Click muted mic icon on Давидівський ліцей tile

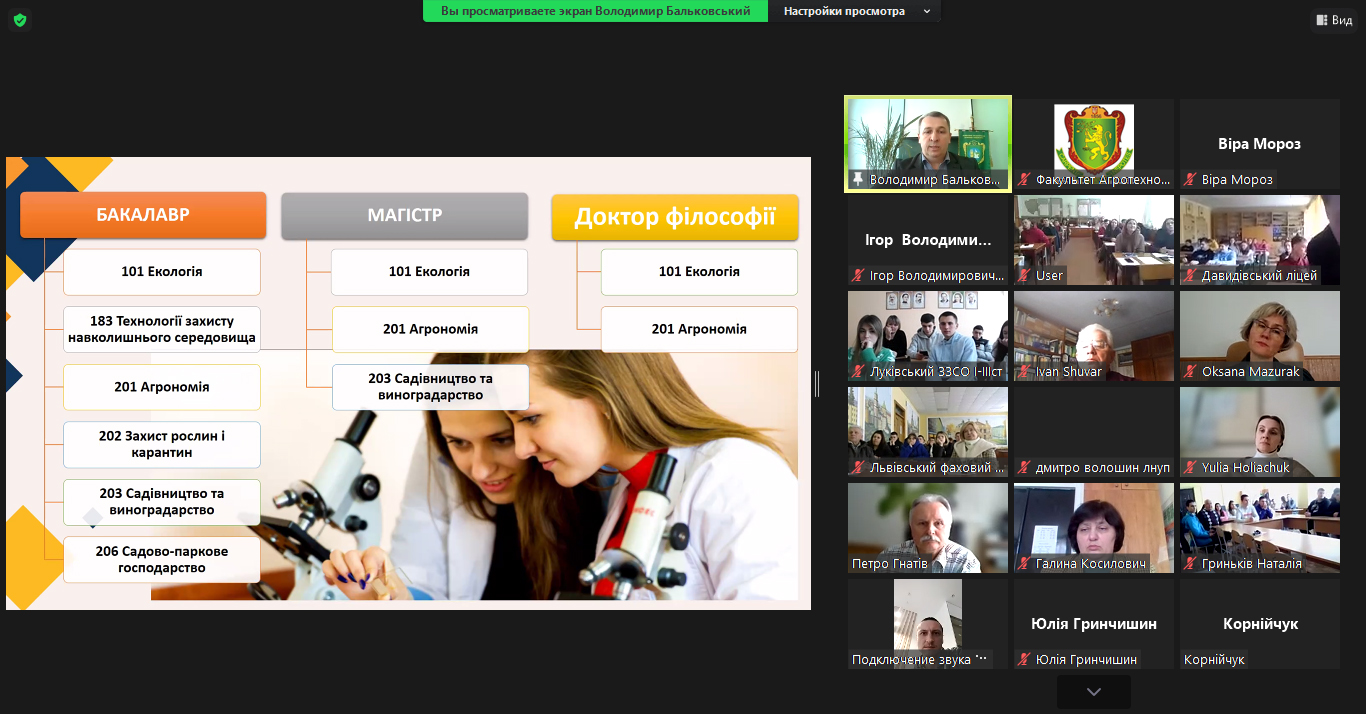click(x=1190, y=276)
